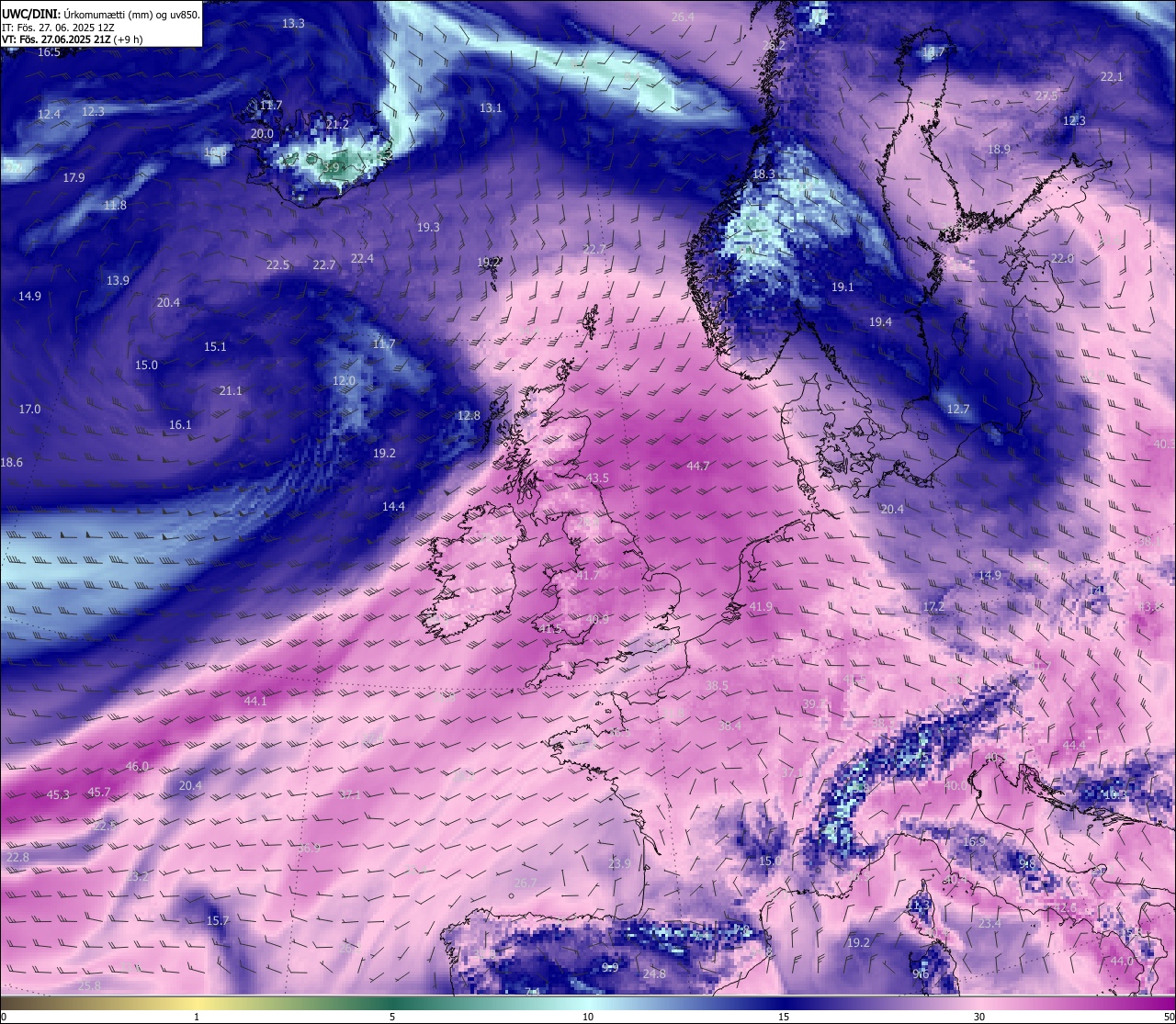The image size is (1176, 1024).
Task: Click the 46.0 value label
Action: [137, 767]
